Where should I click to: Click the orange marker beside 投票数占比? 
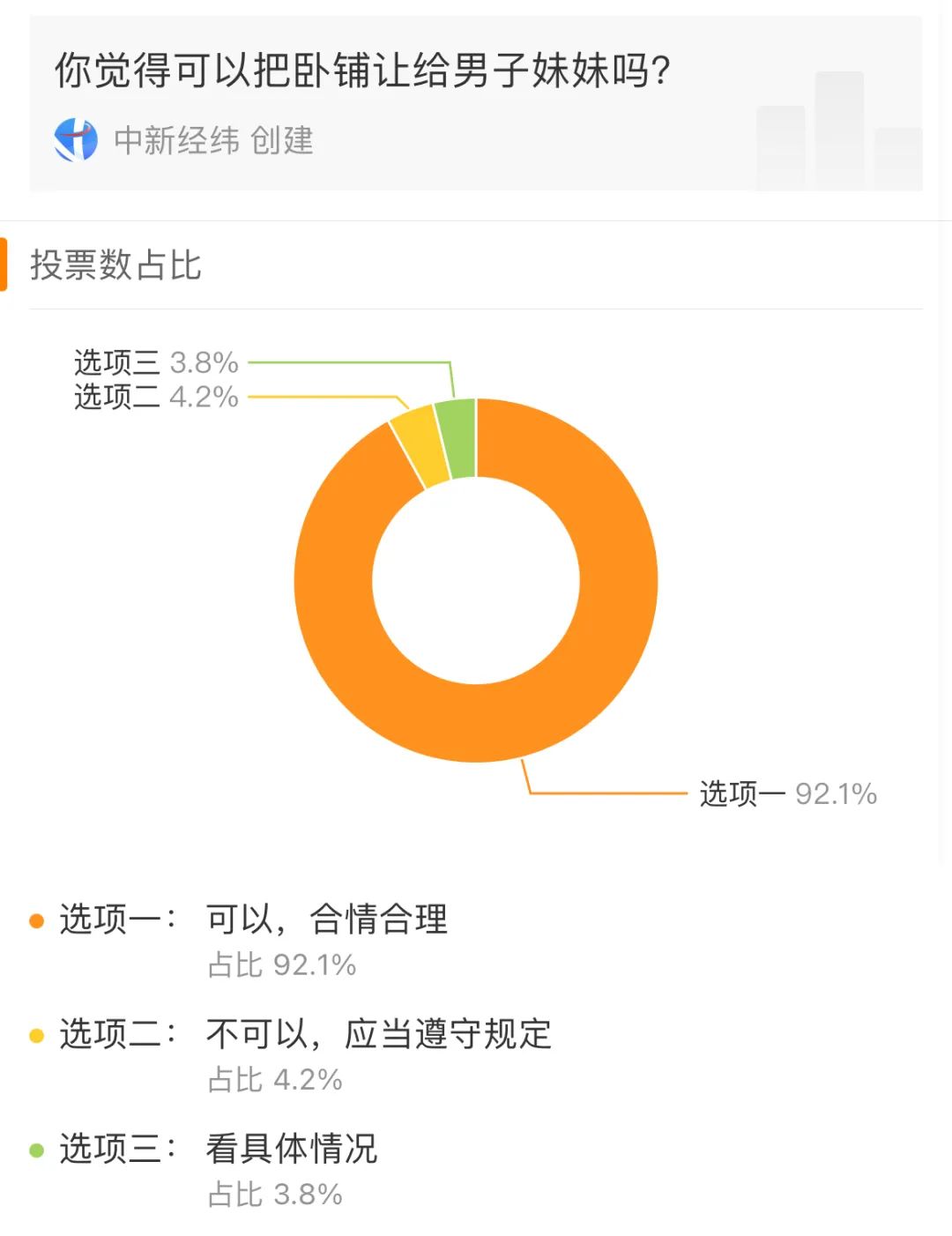[4, 264]
